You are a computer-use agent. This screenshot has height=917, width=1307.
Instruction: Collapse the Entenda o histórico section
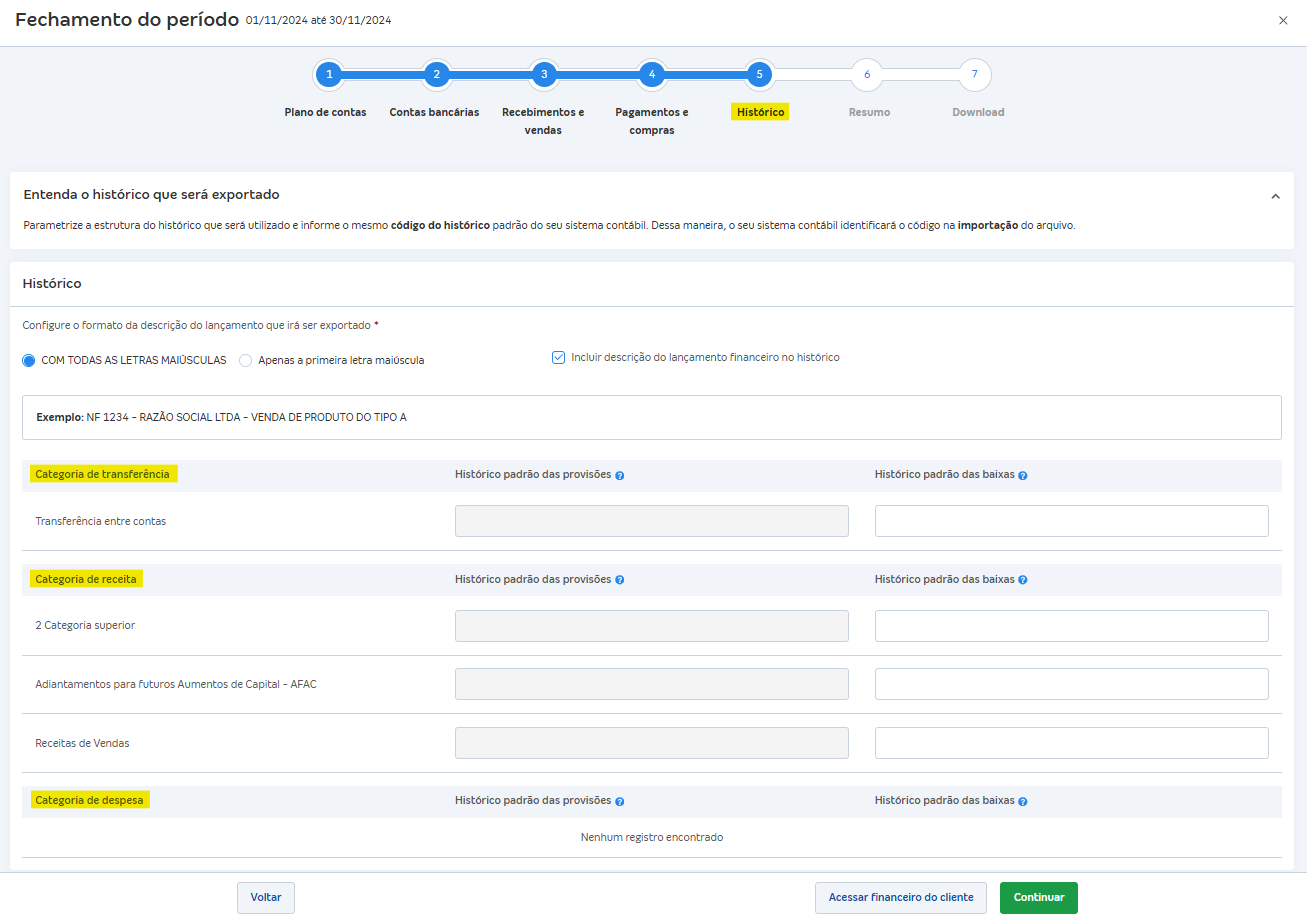[x=1275, y=197]
